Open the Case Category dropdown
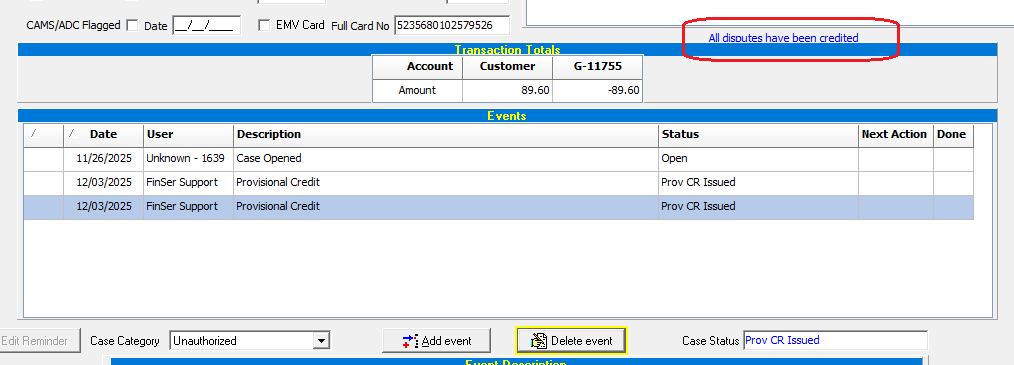This screenshot has width=1014, height=365. click(321, 341)
